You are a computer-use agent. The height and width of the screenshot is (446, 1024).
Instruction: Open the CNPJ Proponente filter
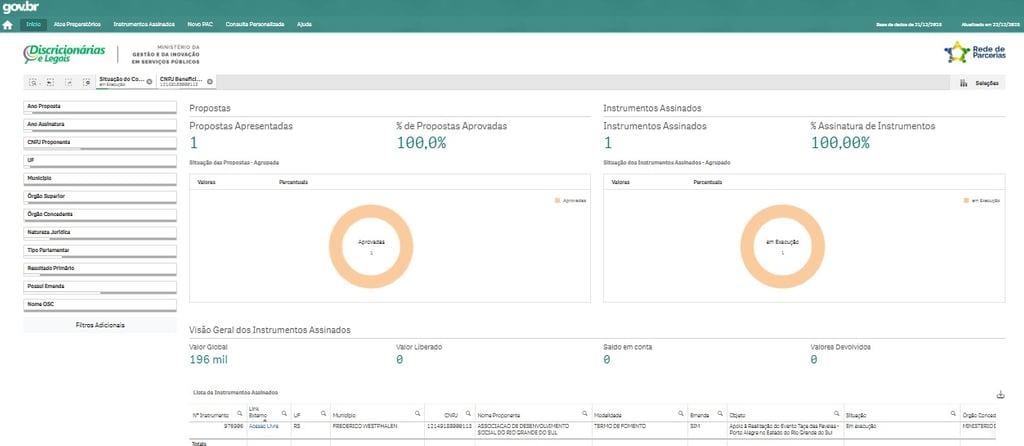click(x=100, y=143)
